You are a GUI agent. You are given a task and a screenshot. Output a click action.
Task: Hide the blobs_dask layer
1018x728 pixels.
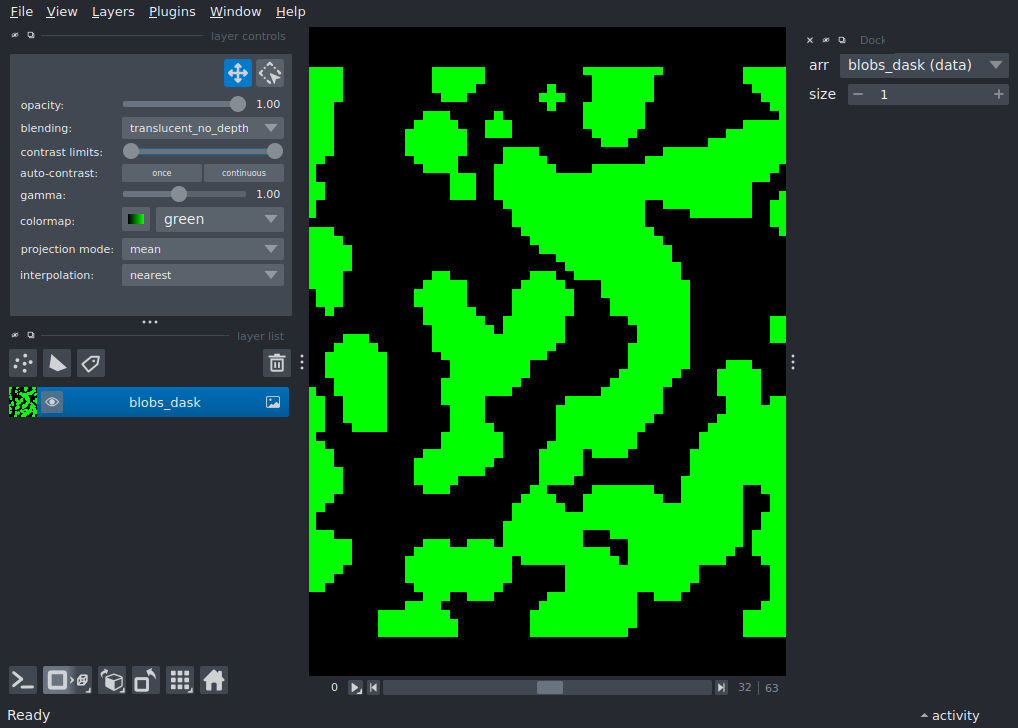[52, 401]
